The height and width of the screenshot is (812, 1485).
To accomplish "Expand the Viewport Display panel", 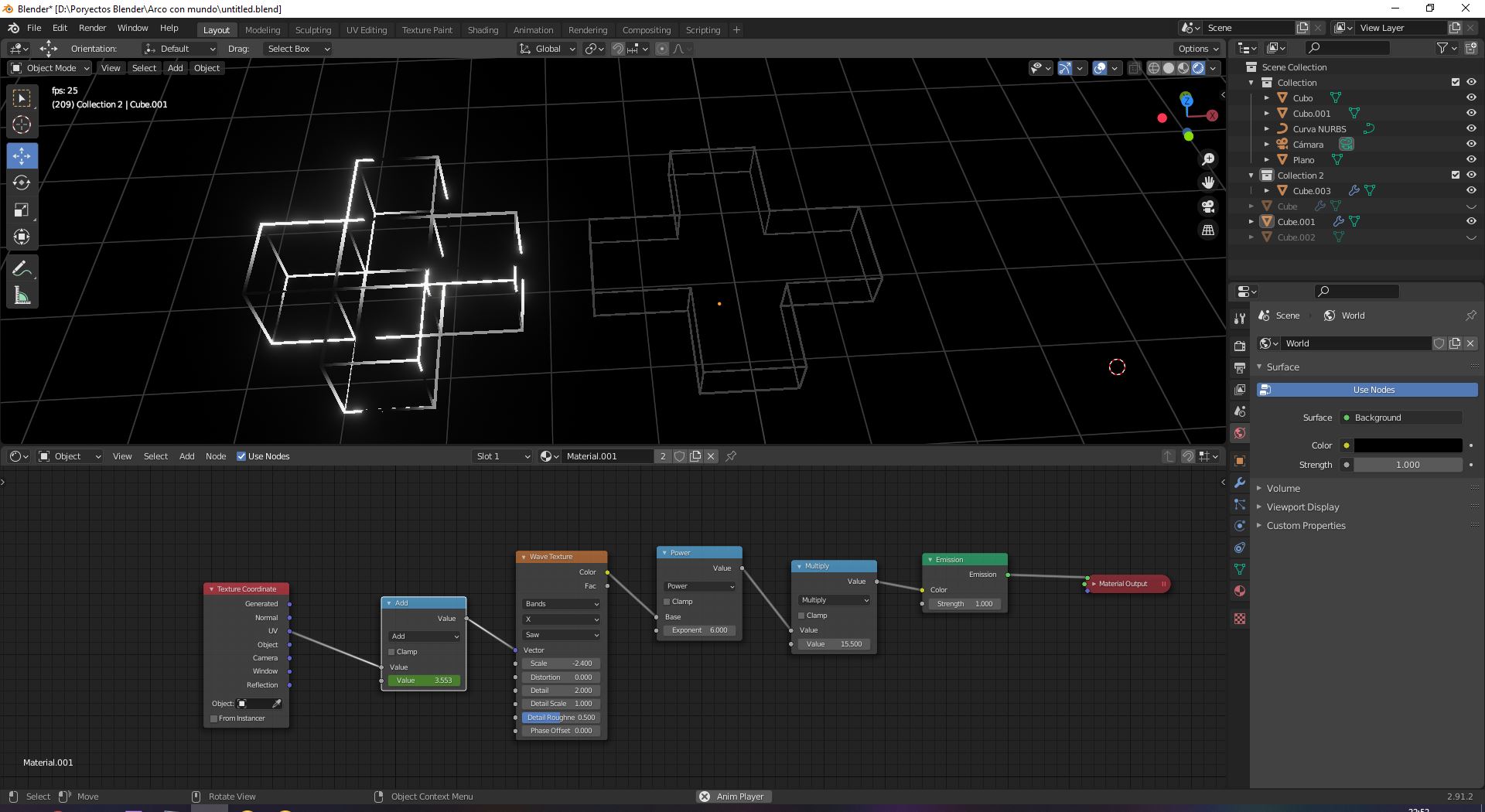I will pos(1302,507).
